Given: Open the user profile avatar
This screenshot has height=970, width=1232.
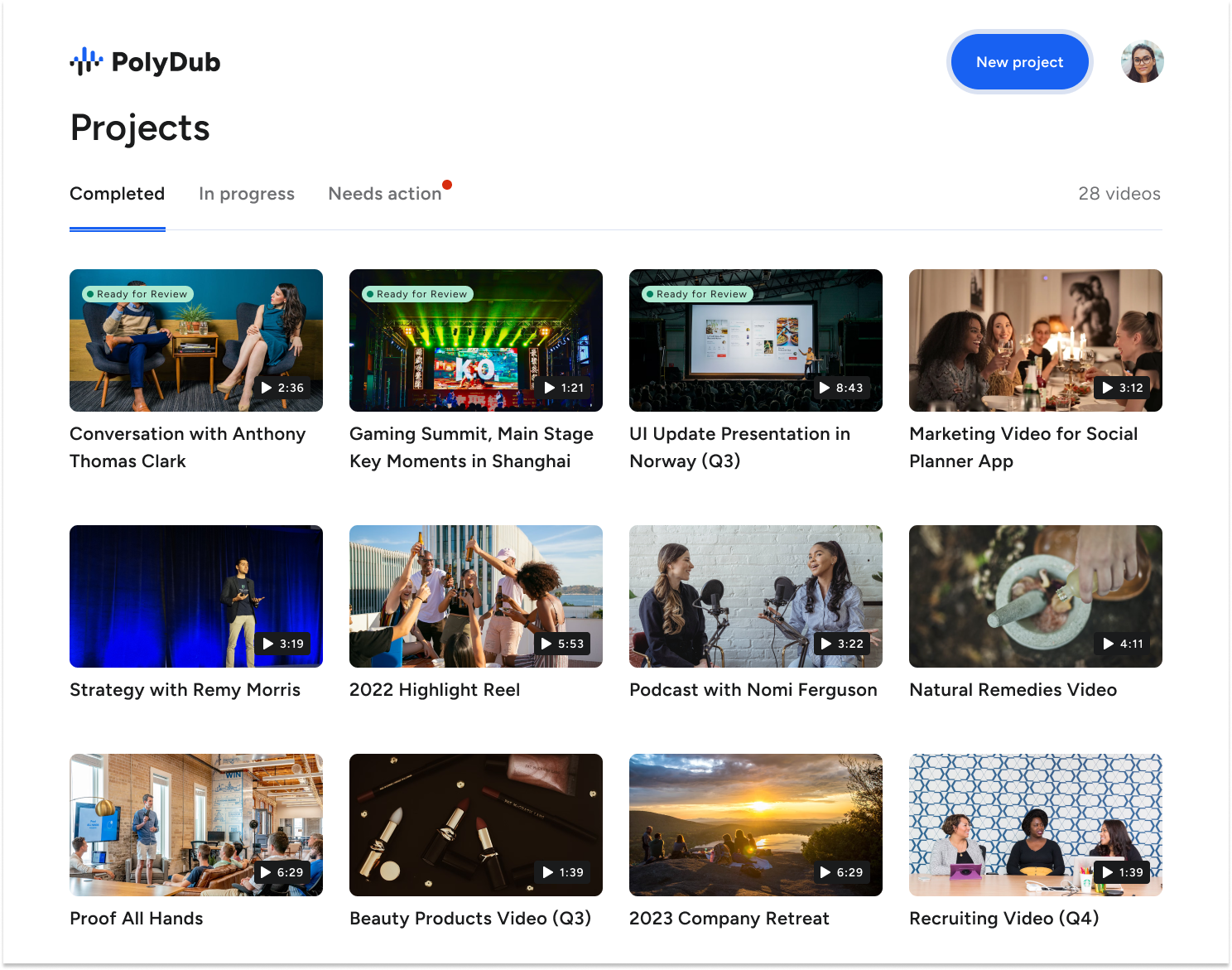Looking at the screenshot, I should (x=1142, y=62).
